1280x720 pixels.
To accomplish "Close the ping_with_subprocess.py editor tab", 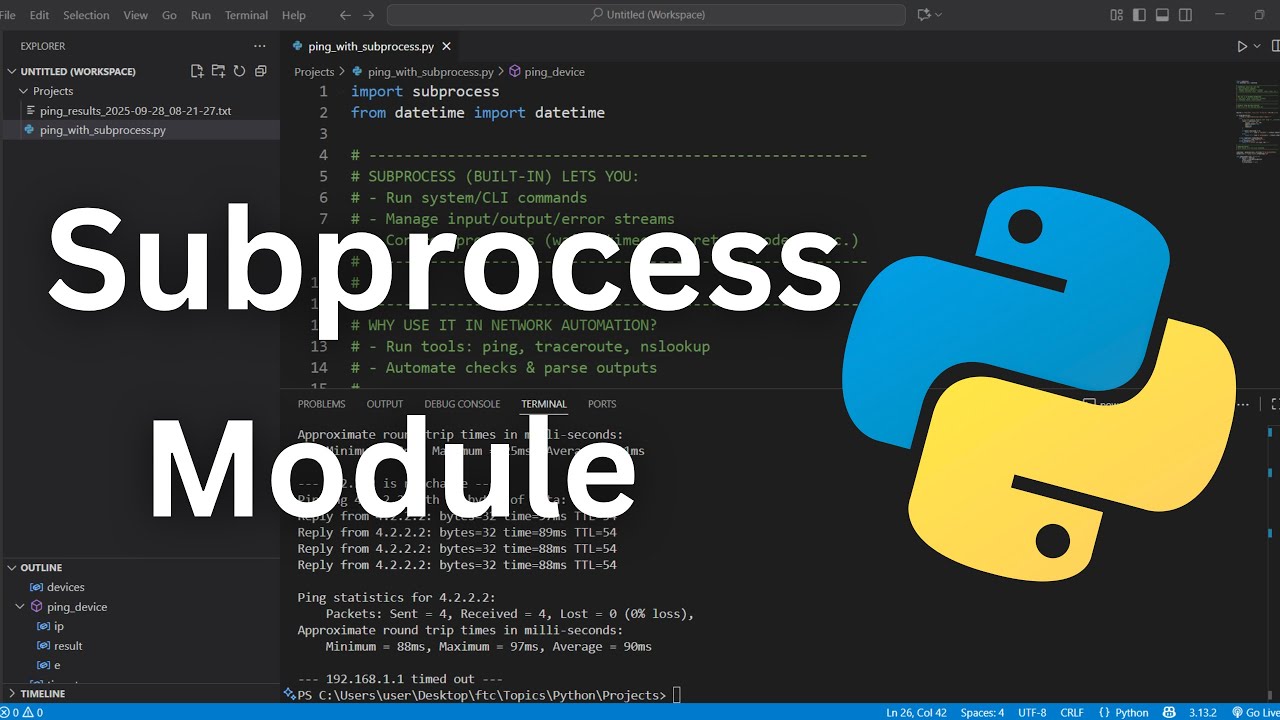I will click(x=446, y=46).
